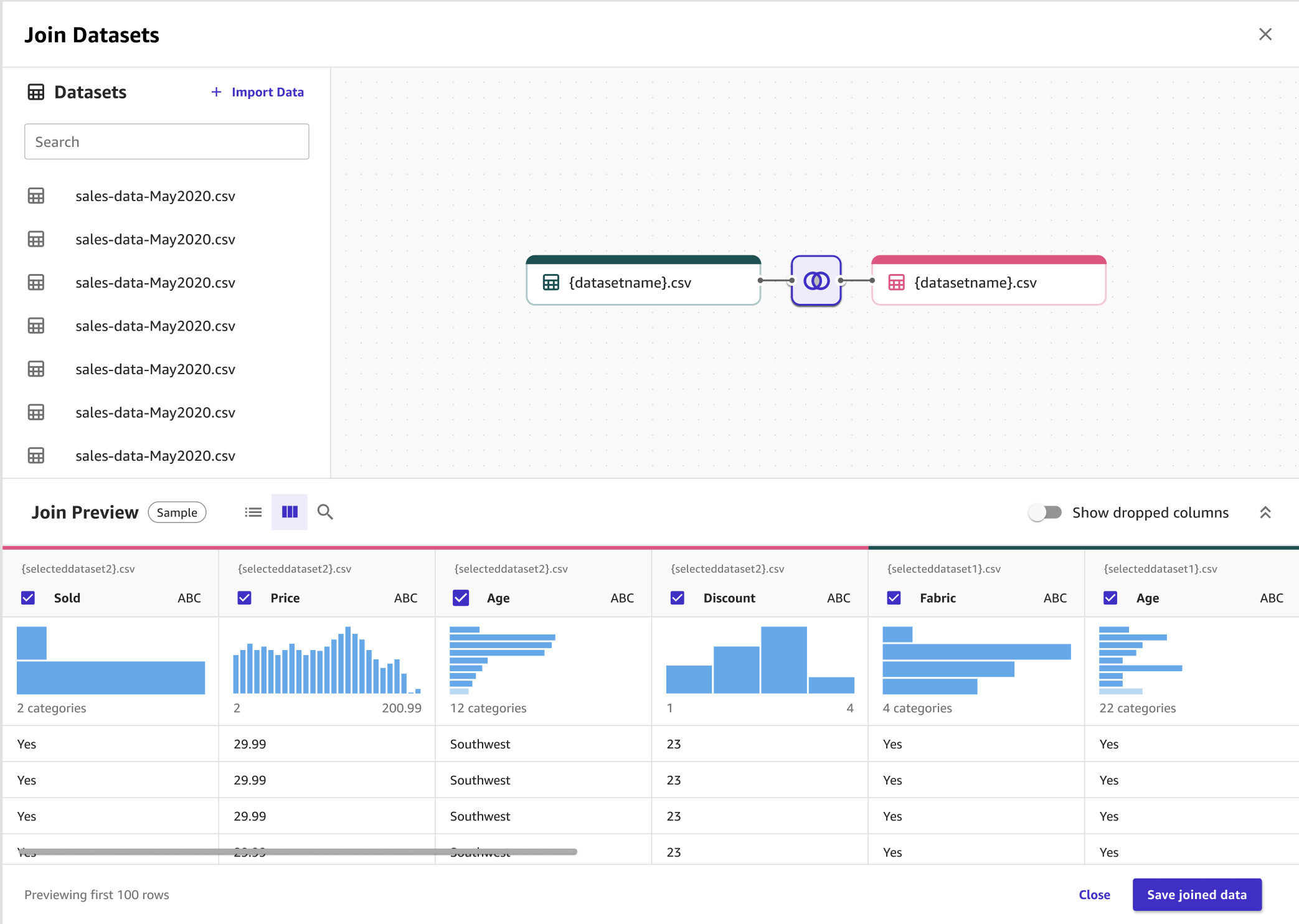The width and height of the screenshot is (1299, 924).
Task: Click the green table icon in left dataset node
Action: 551,283
